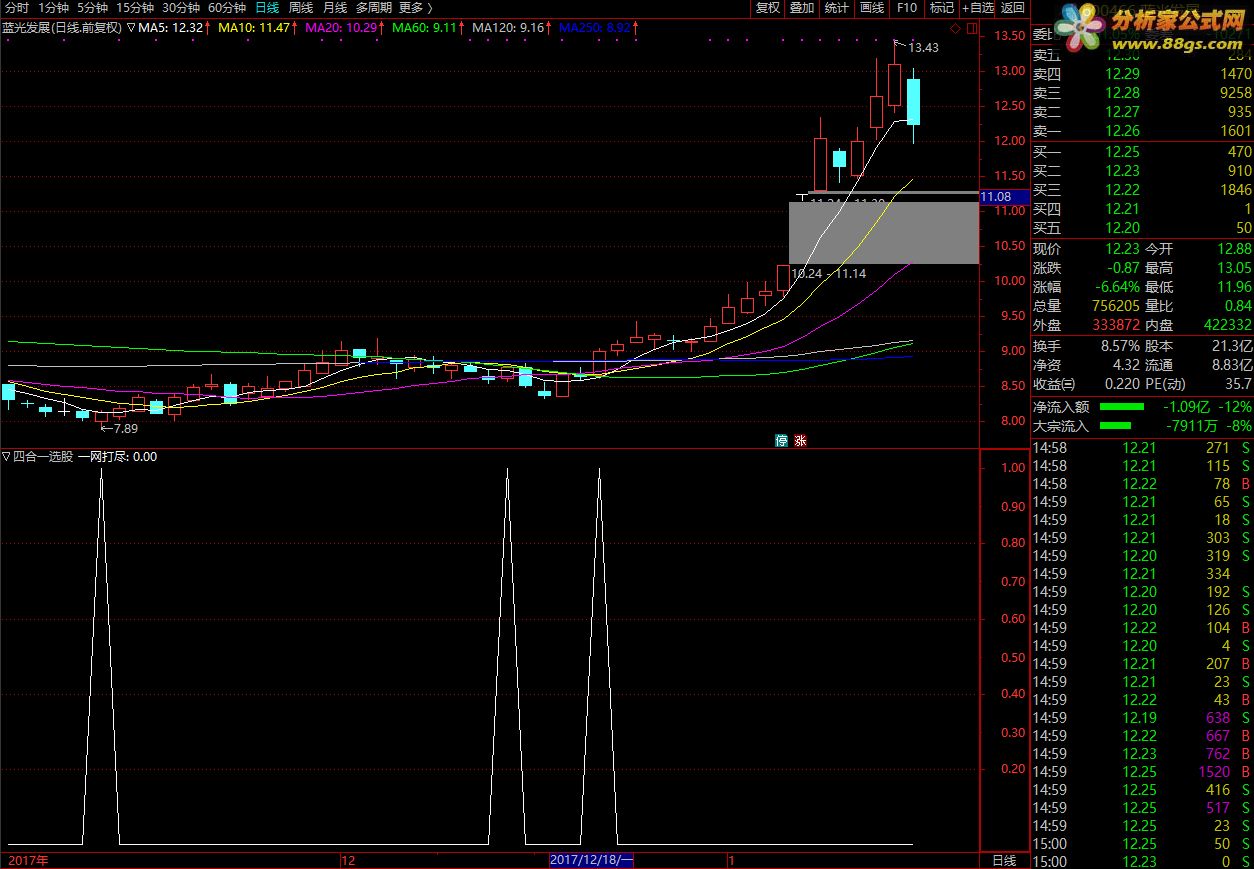Click the 2017/12/18/一 date marker on time axis
Image resolution: width=1254 pixels, height=869 pixels.
coord(592,860)
